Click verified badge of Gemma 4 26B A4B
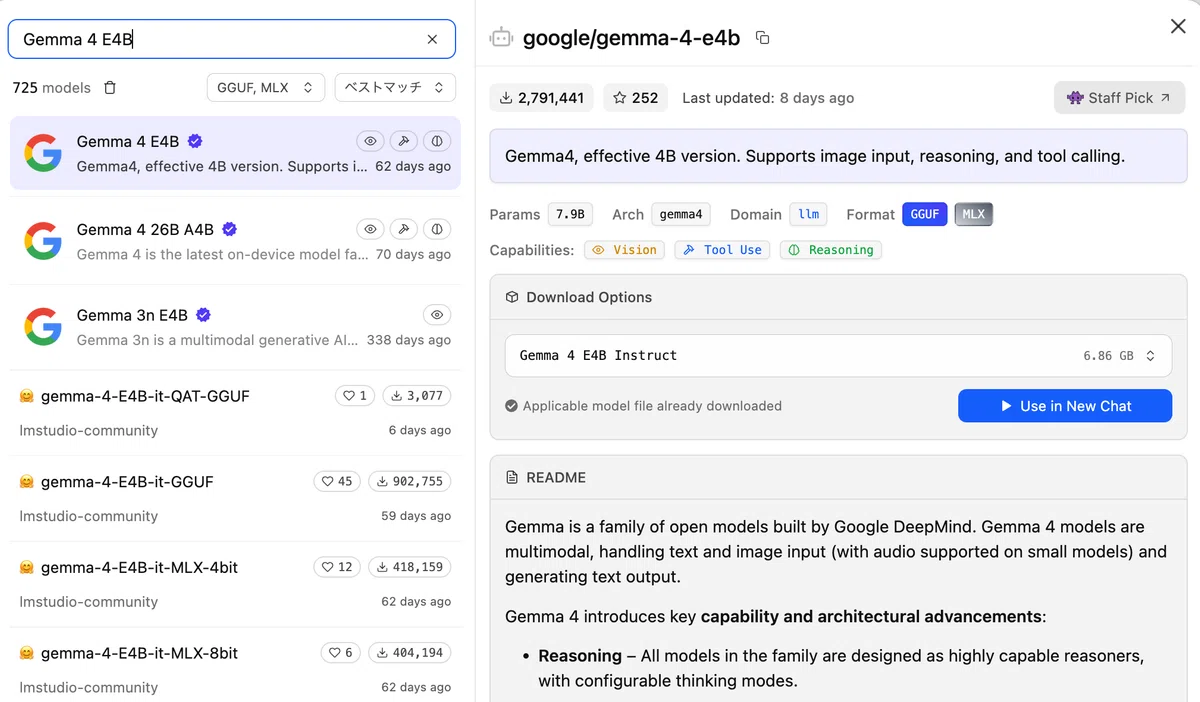 click(229, 229)
